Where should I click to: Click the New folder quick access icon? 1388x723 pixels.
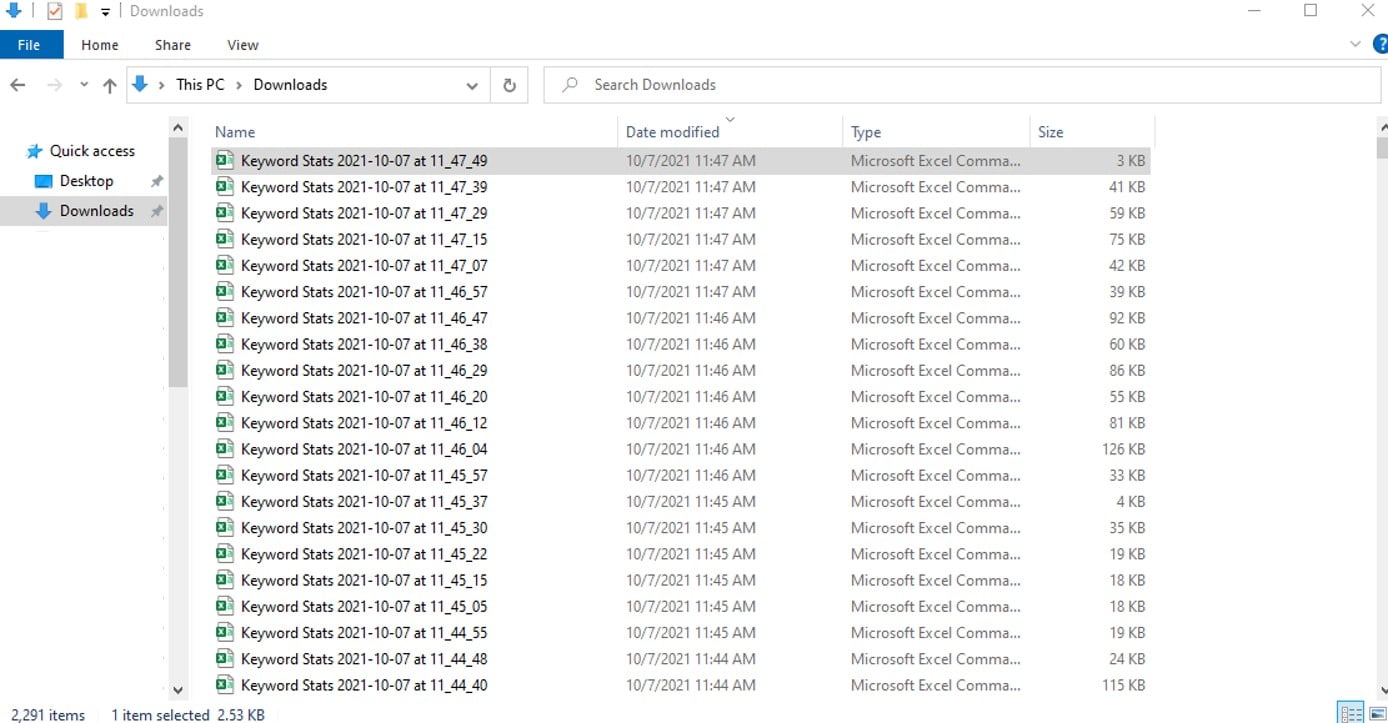click(81, 11)
